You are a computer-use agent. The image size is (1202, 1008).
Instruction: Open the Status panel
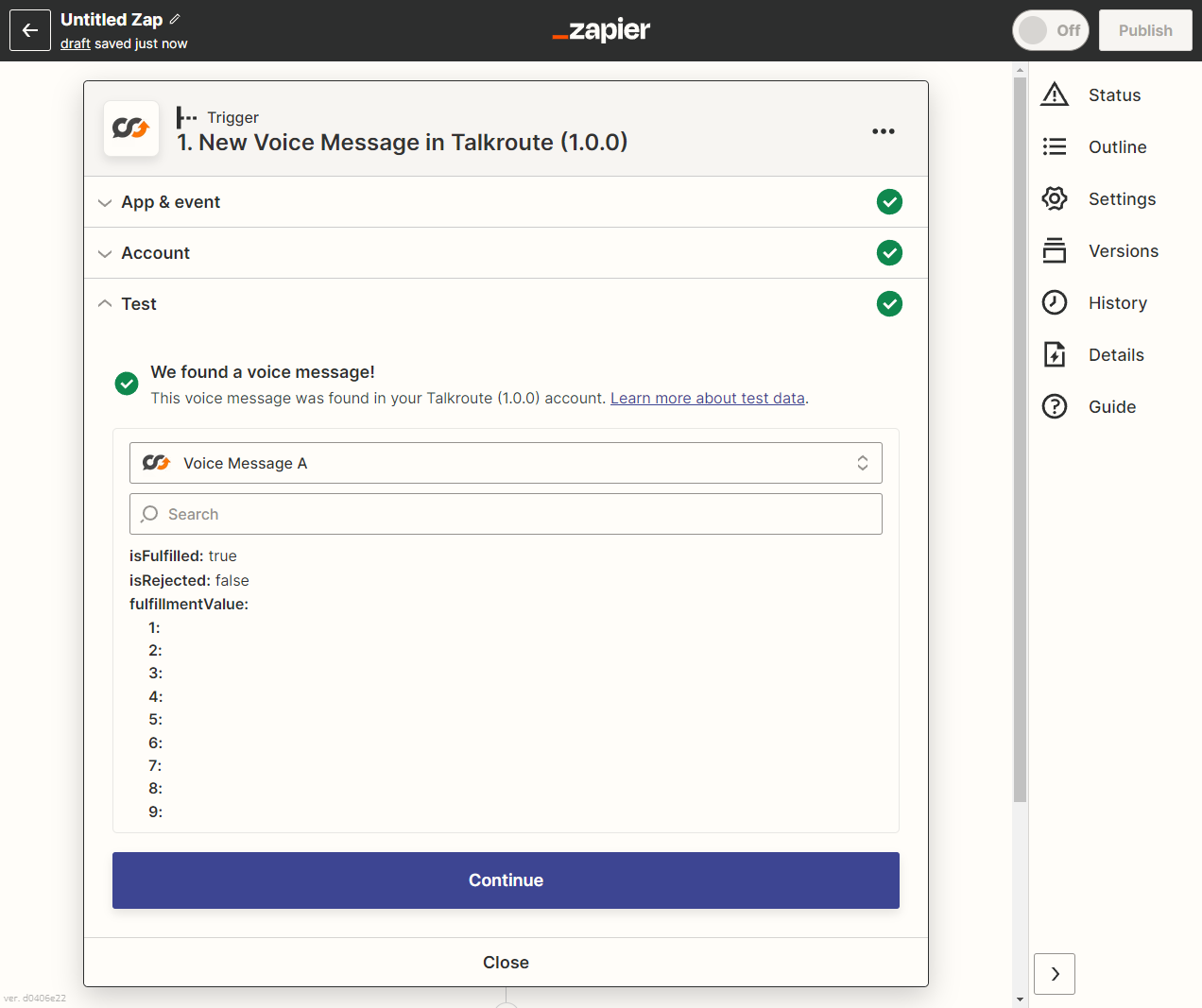(x=1114, y=94)
